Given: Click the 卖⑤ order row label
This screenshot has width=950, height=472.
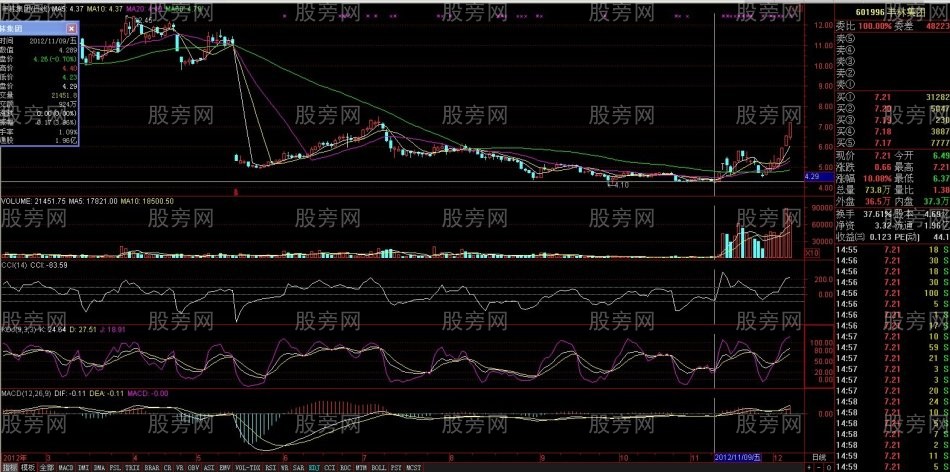Looking at the screenshot, I should pyautogui.click(x=845, y=38).
